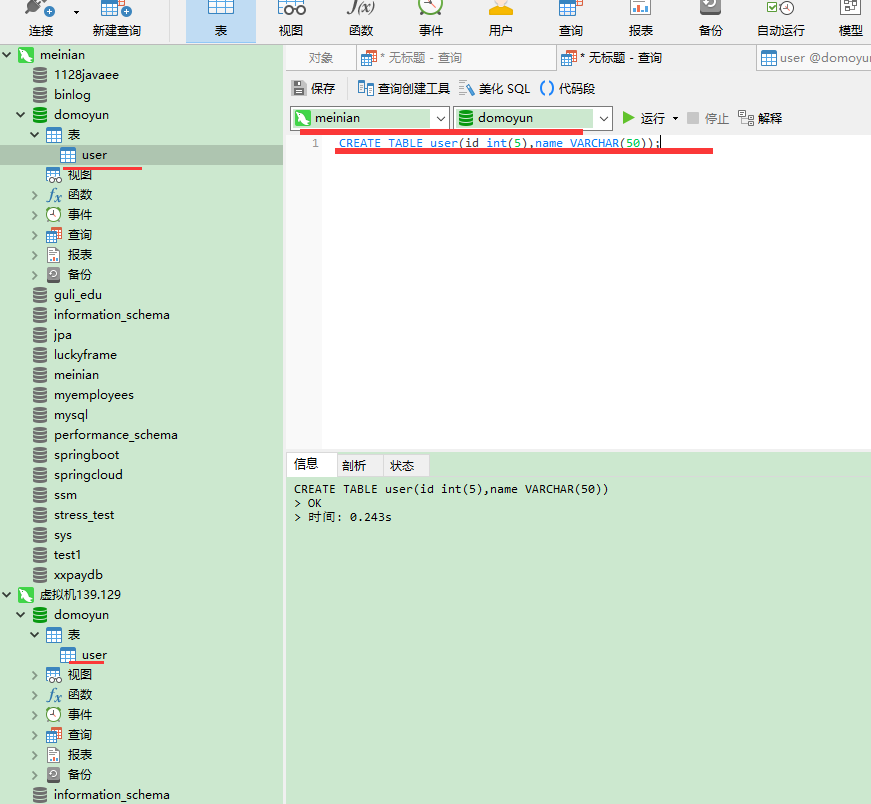This screenshot has height=804, width=871.
Task: Select the 对象 tab
Action: pos(319,57)
